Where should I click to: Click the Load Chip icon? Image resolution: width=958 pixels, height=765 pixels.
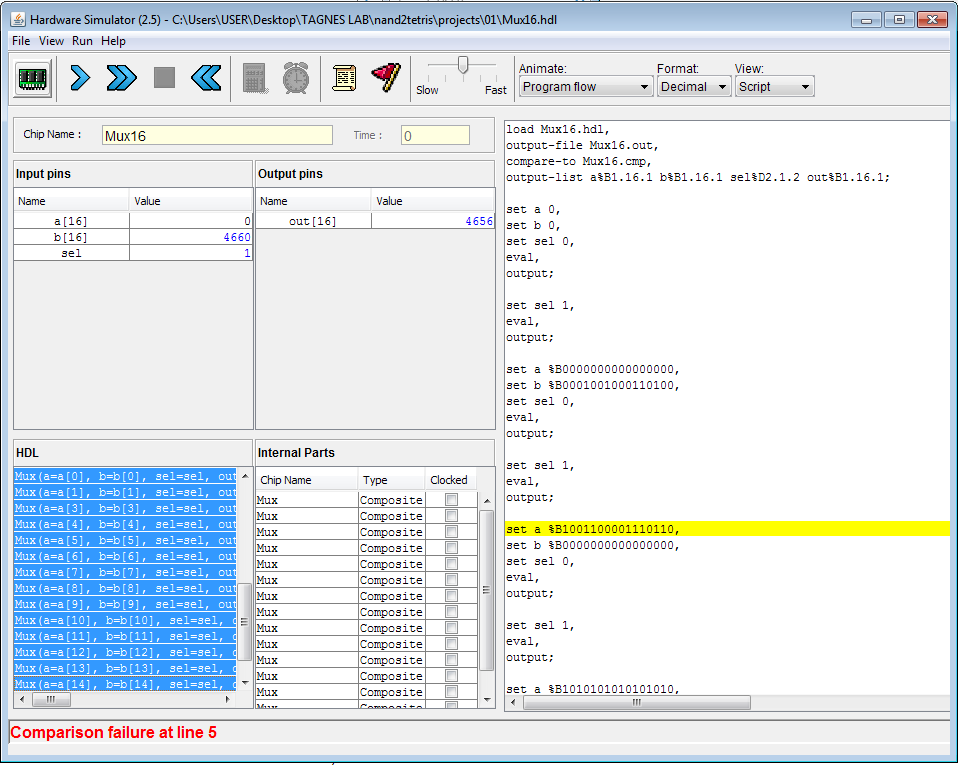pyautogui.click(x=33, y=77)
